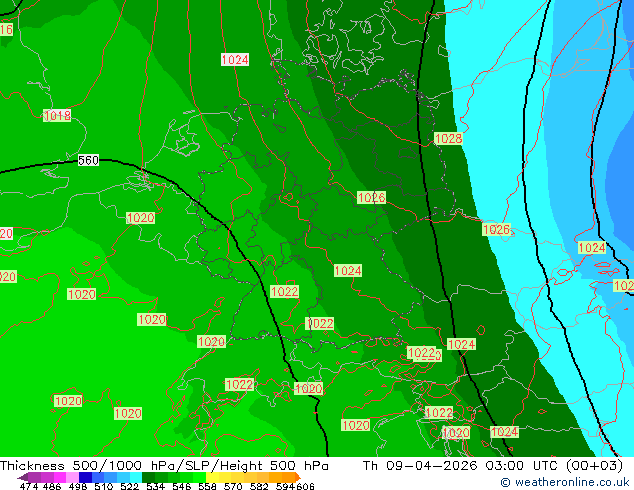Click legend value '498'

click(78, 486)
